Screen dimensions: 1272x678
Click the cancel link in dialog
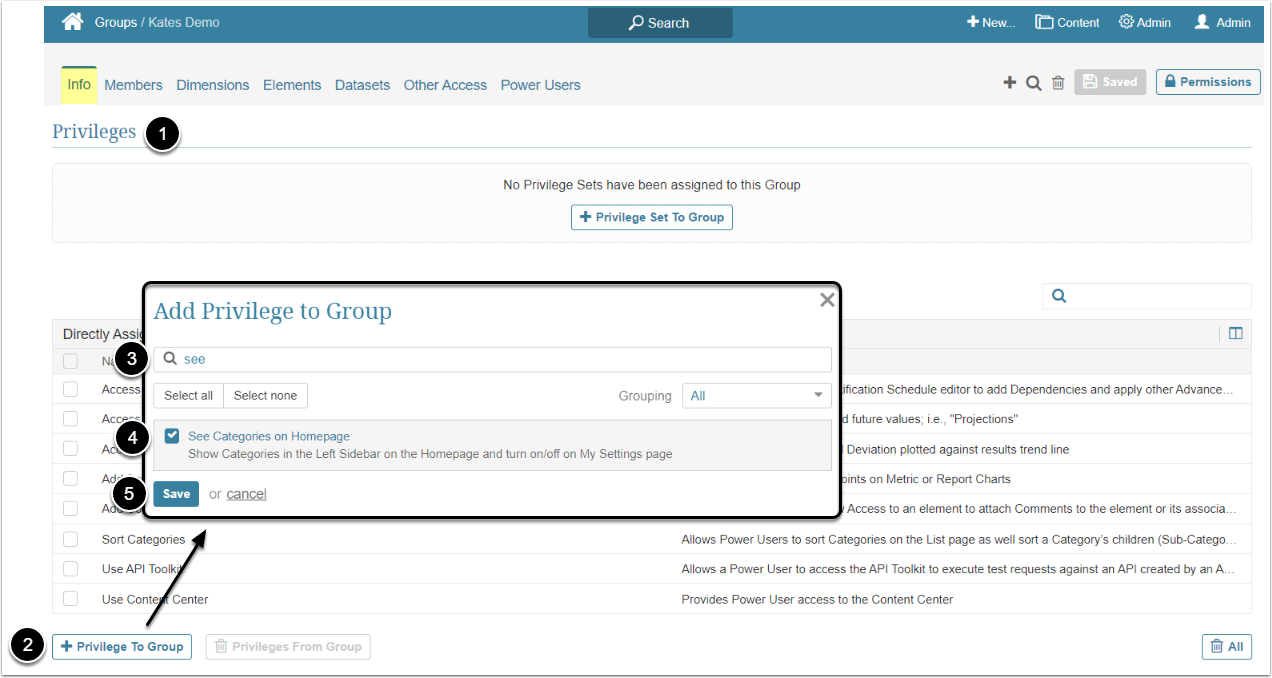(x=246, y=494)
